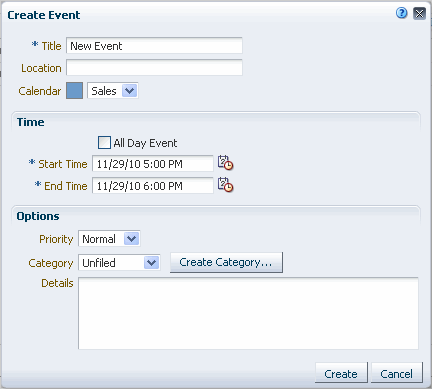432x389 pixels.
Task: Click inside the Details text area
Action: coord(248,313)
